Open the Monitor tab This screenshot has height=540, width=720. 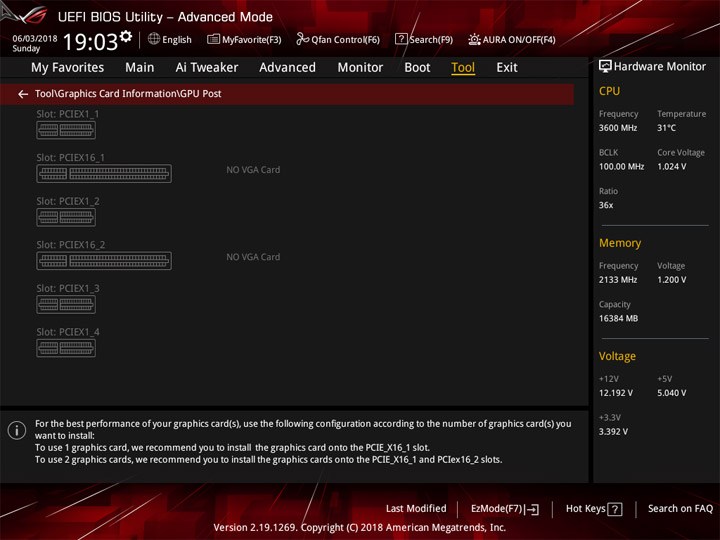[x=360, y=68]
